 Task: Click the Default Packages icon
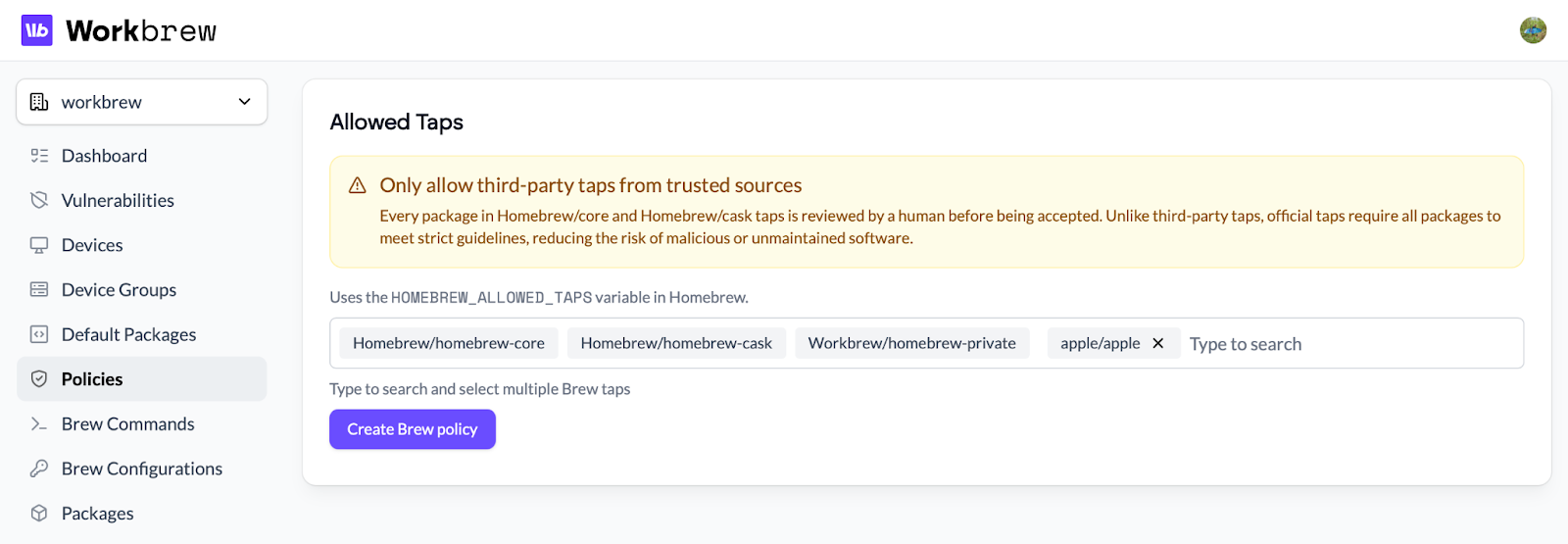click(x=39, y=334)
